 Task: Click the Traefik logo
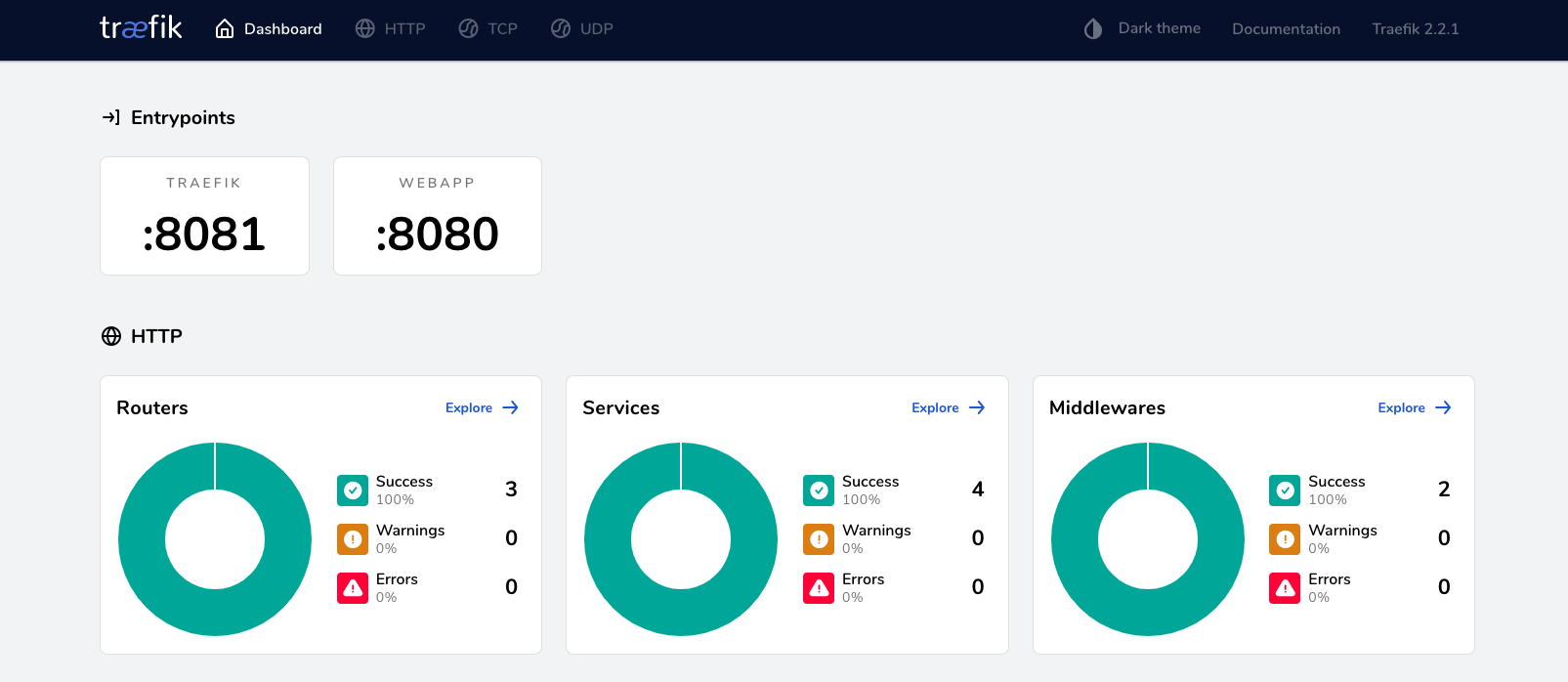[141, 27]
